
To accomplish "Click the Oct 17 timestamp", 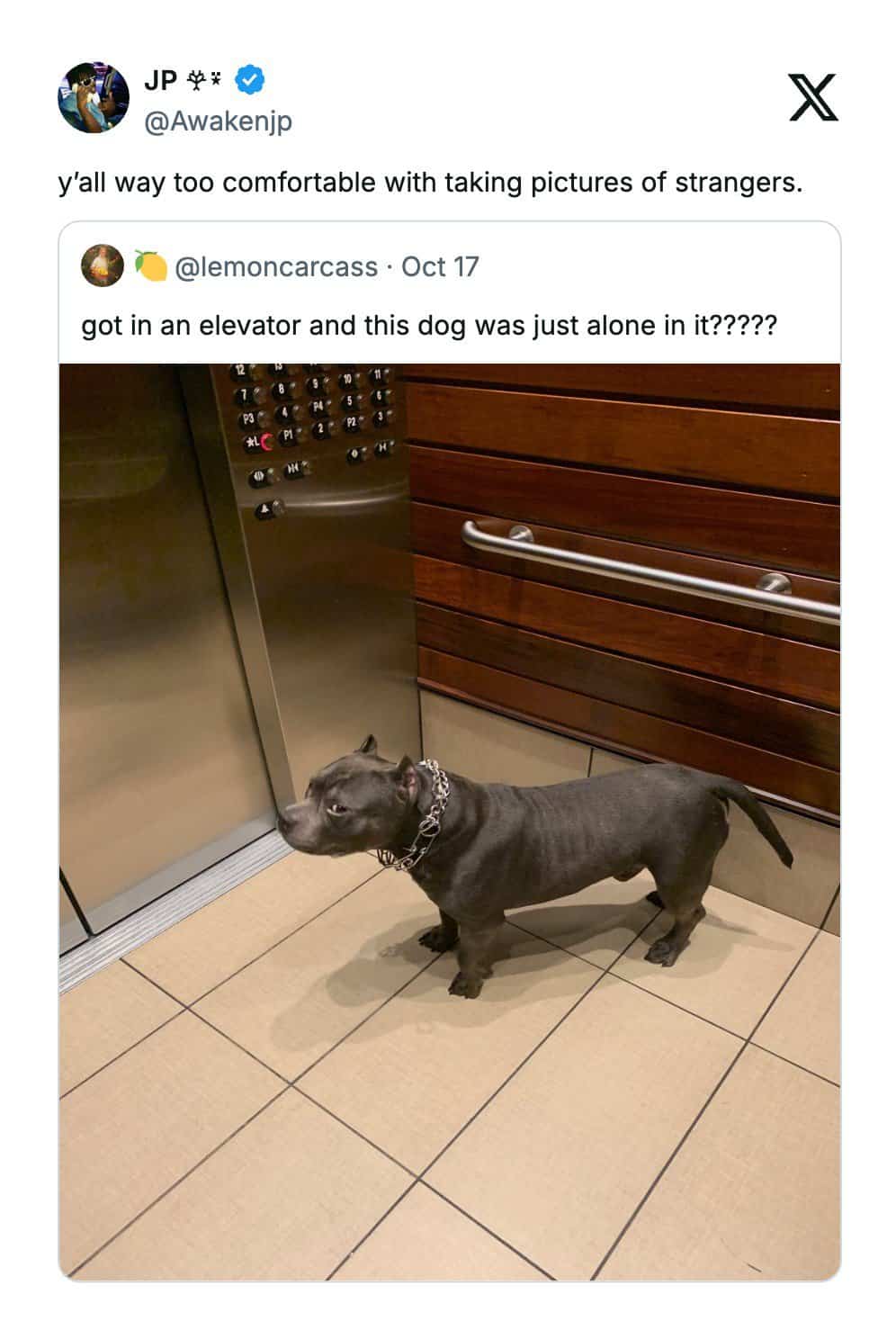I will pyautogui.click(x=440, y=266).
